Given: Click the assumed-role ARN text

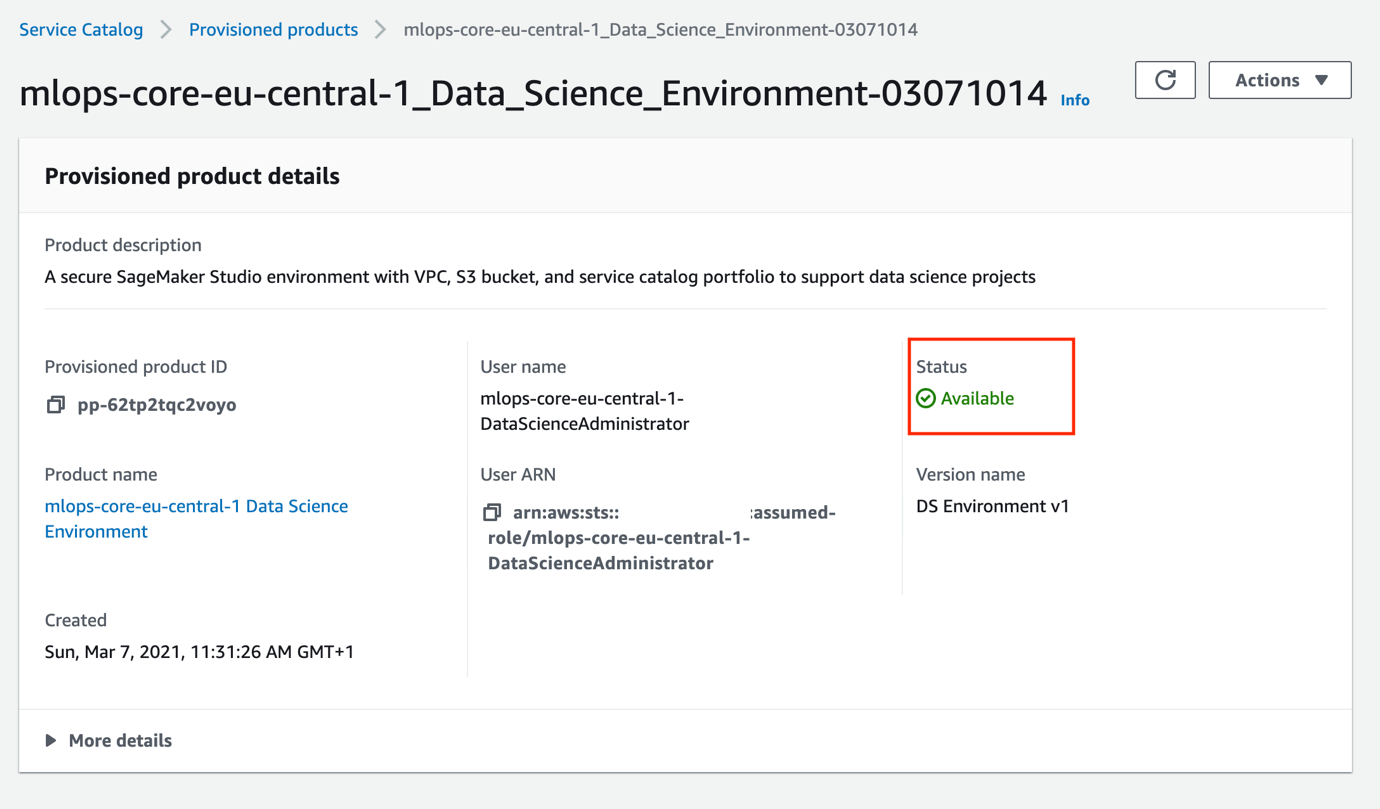Looking at the screenshot, I should 620,538.
